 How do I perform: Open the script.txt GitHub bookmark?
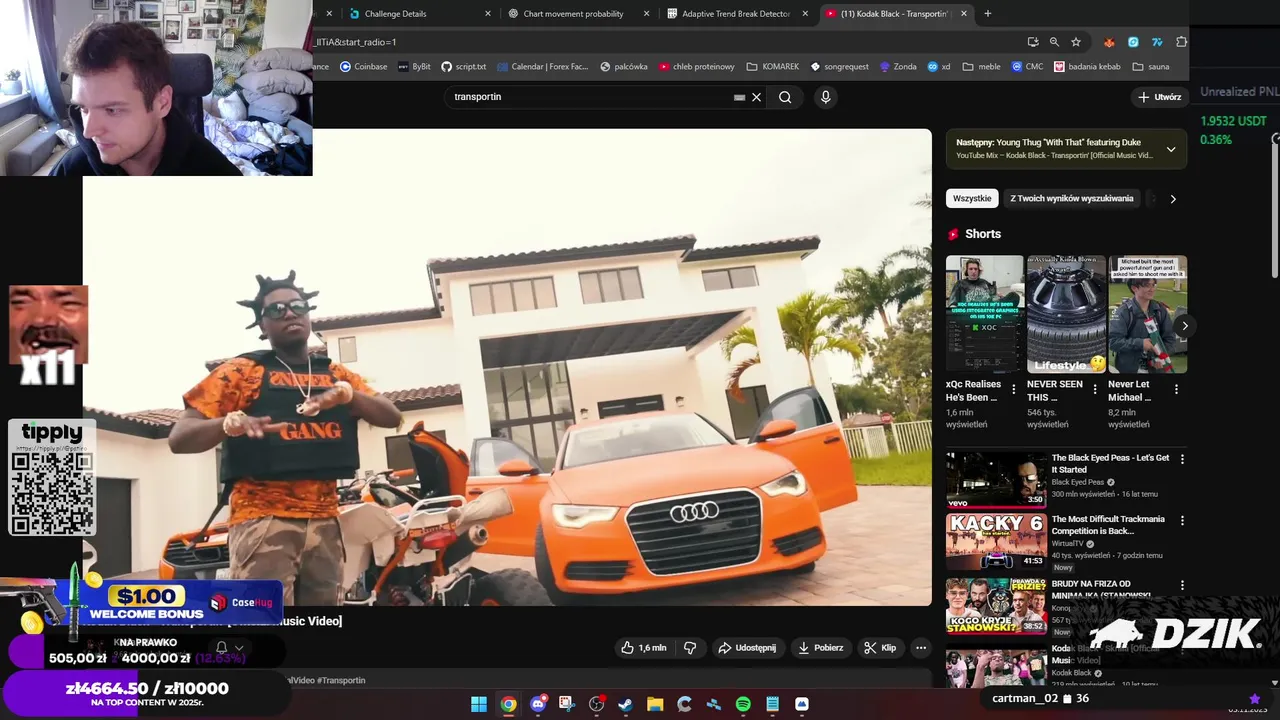tap(464, 67)
